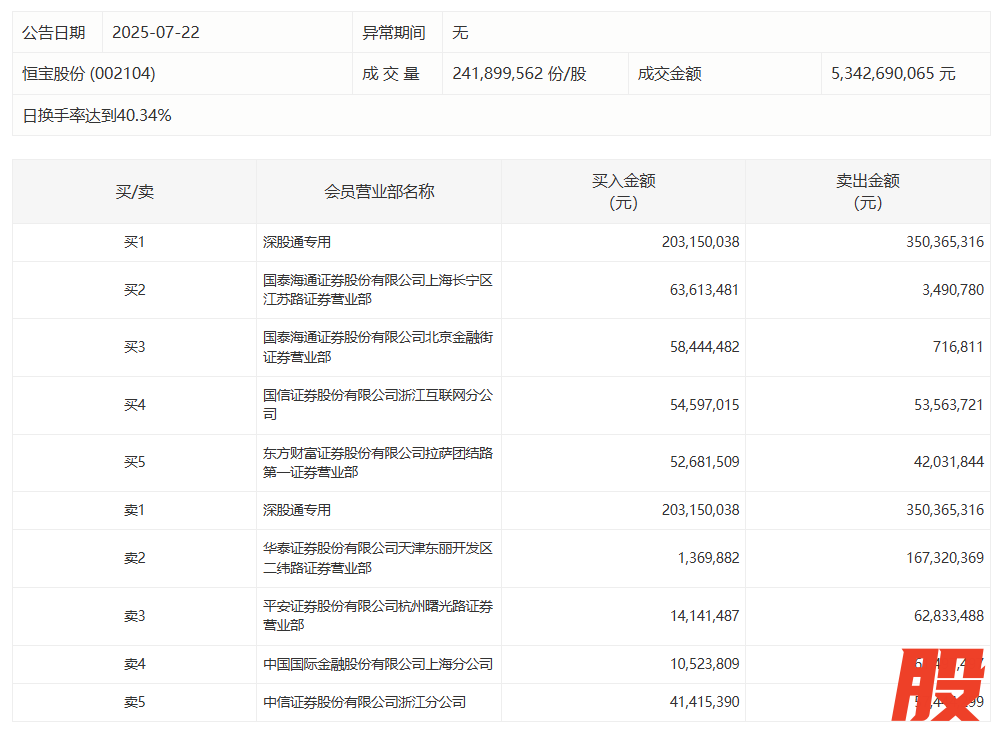Click the 卖出金额 (元) column header
1005x740 pixels.
tap(867, 191)
